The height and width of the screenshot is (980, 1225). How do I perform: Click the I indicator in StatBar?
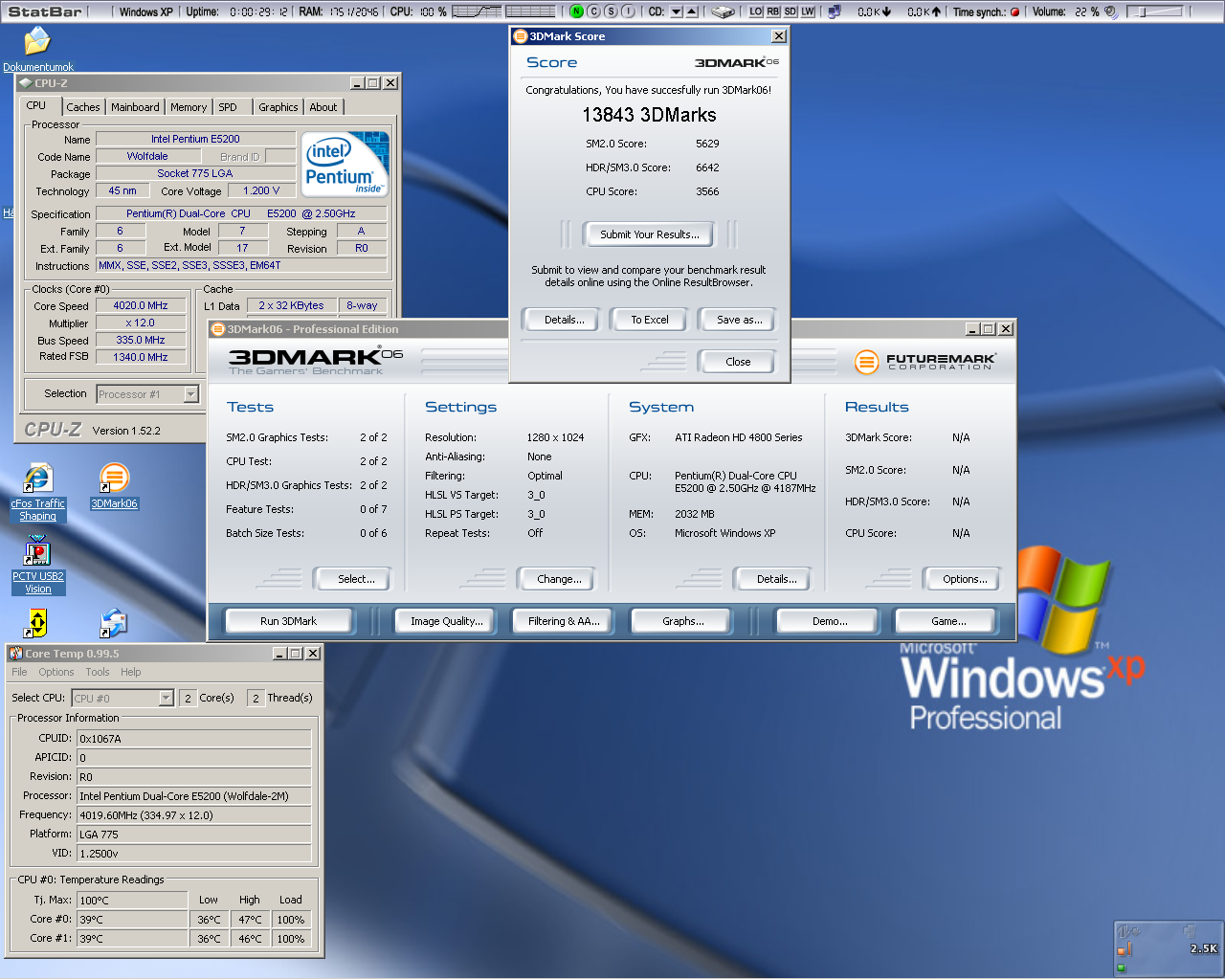click(x=628, y=11)
